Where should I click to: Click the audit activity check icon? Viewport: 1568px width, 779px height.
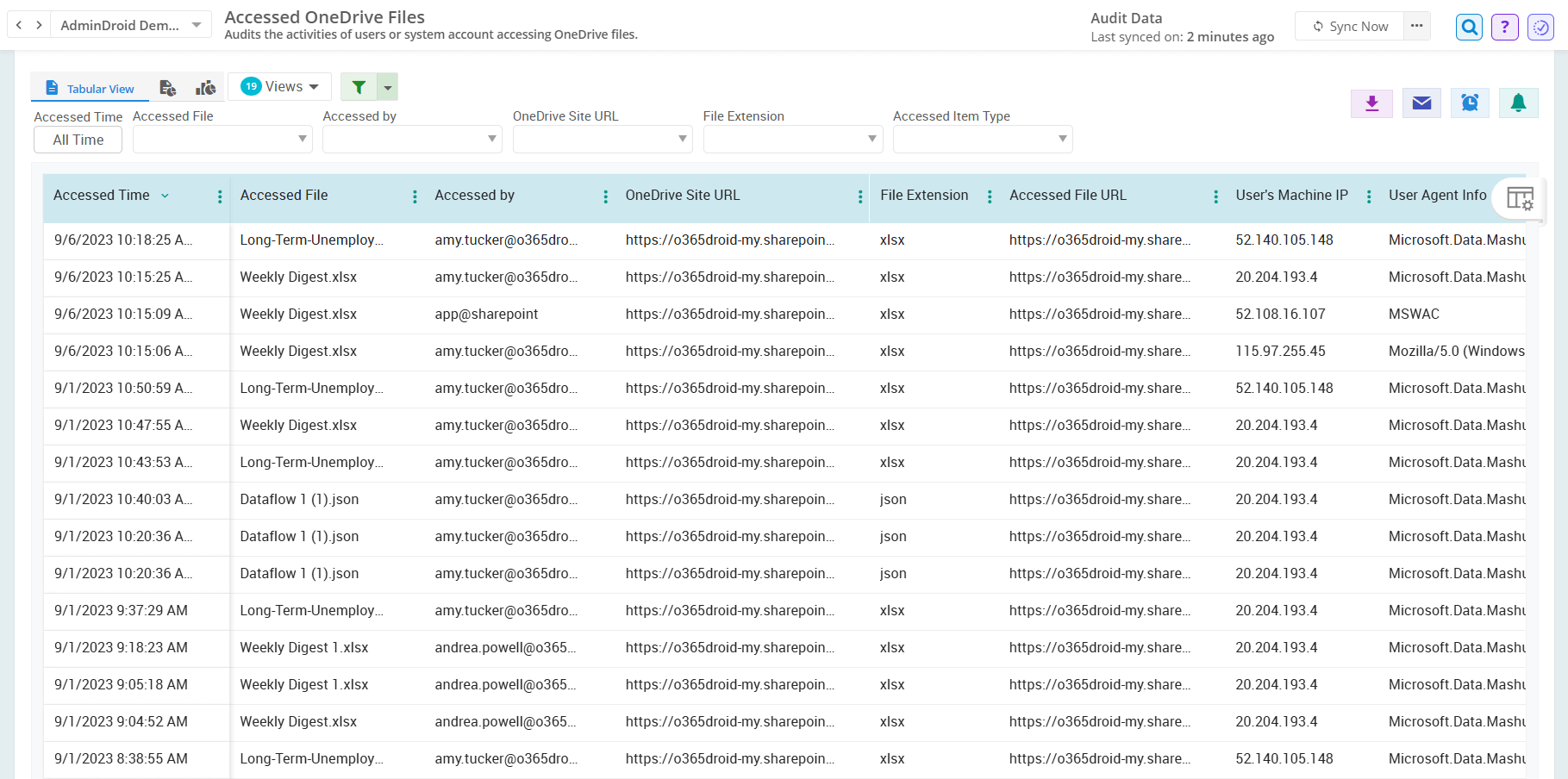(1541, 27)
